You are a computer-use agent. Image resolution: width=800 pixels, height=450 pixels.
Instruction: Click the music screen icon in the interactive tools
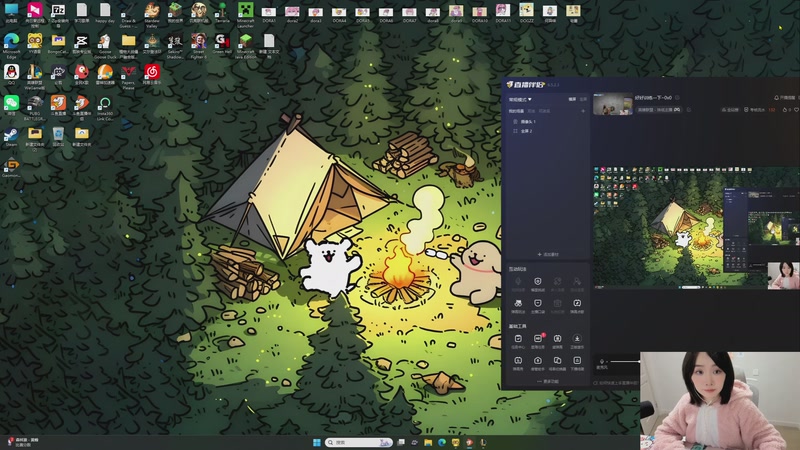[577, 303]
